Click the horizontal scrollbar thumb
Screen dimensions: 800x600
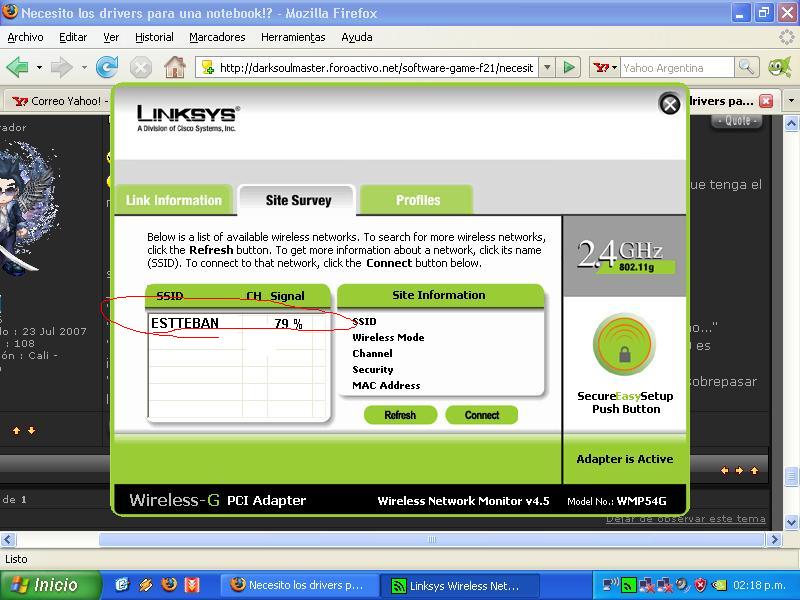[432, 539]
